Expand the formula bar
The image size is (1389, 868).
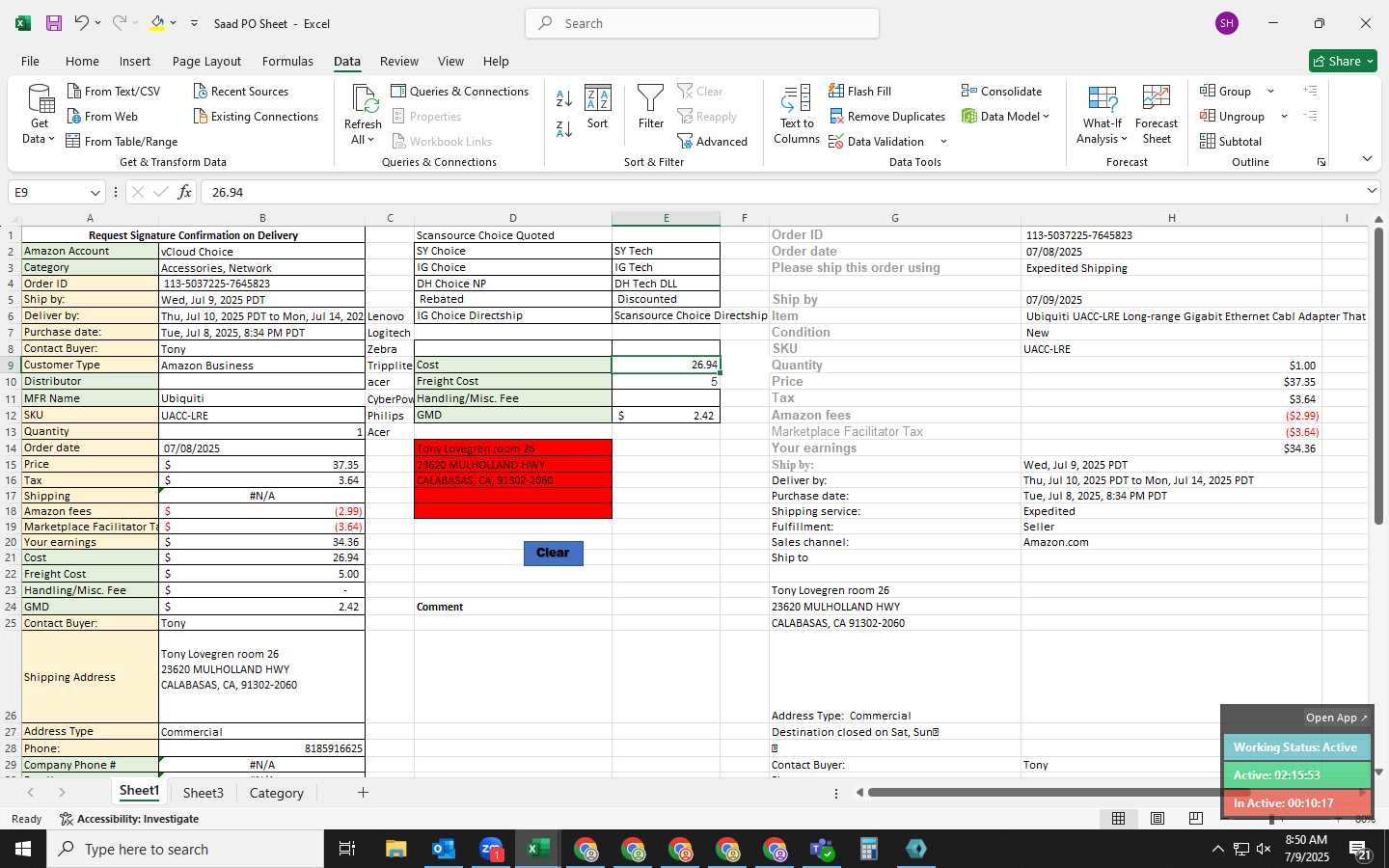pos(1372,191)
